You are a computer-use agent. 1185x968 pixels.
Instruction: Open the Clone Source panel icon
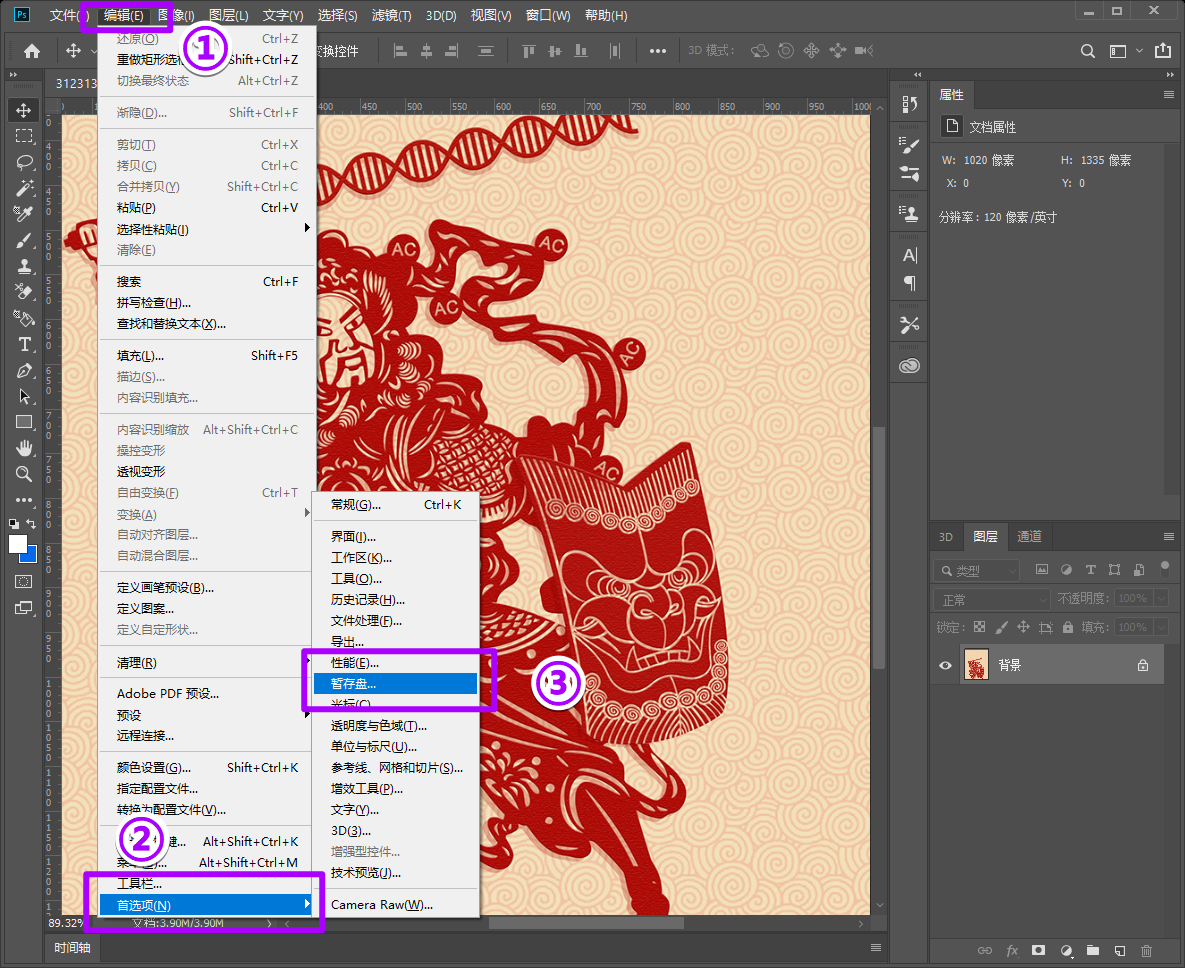(x=909, y=215)
